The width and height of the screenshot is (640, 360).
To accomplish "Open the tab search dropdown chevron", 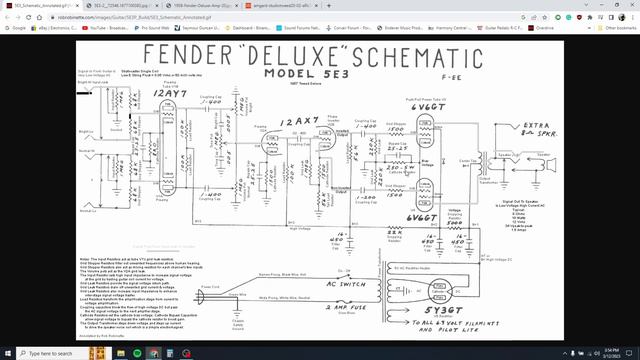I will click(587, 5).
